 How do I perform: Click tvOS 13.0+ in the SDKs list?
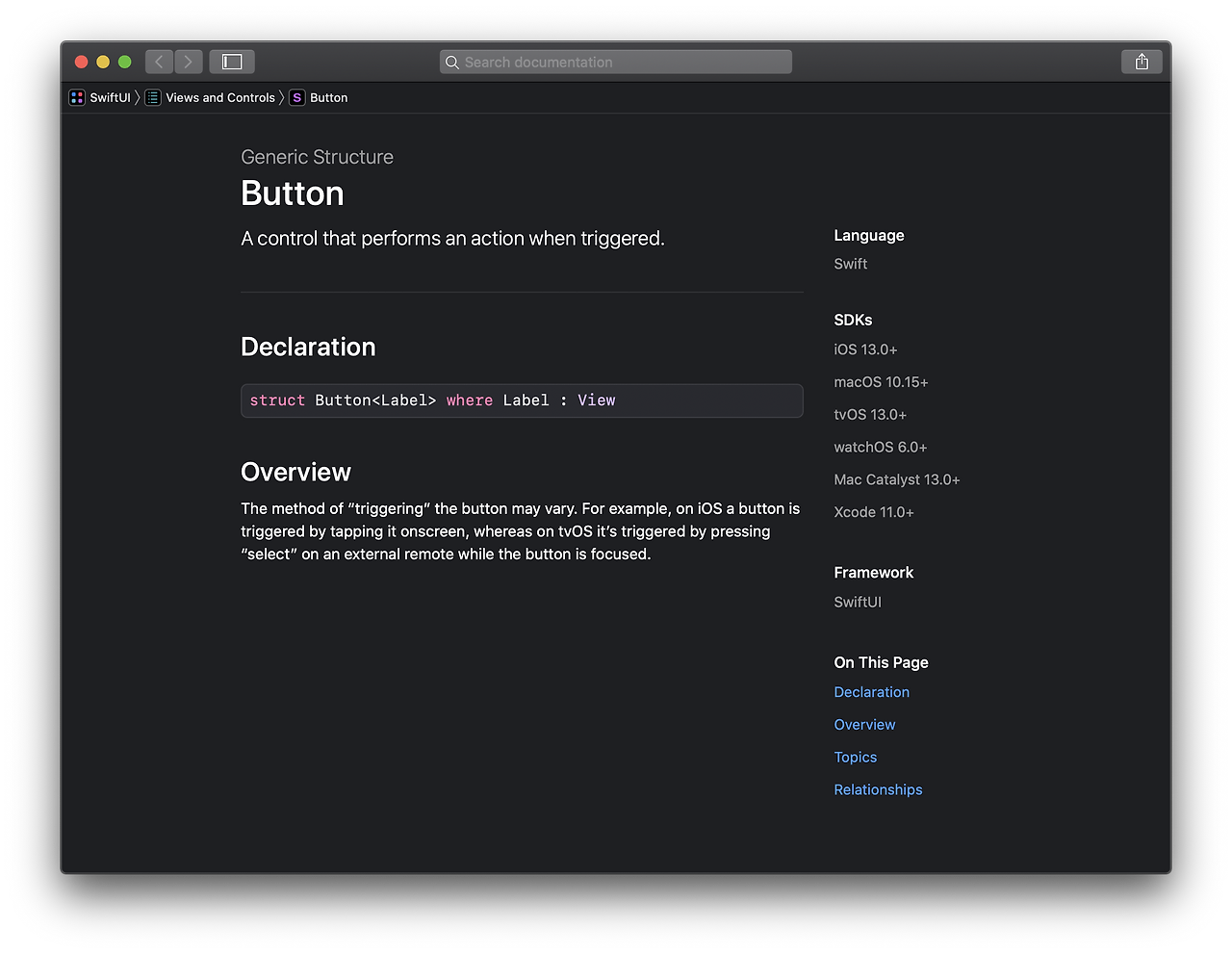(870, 415)
